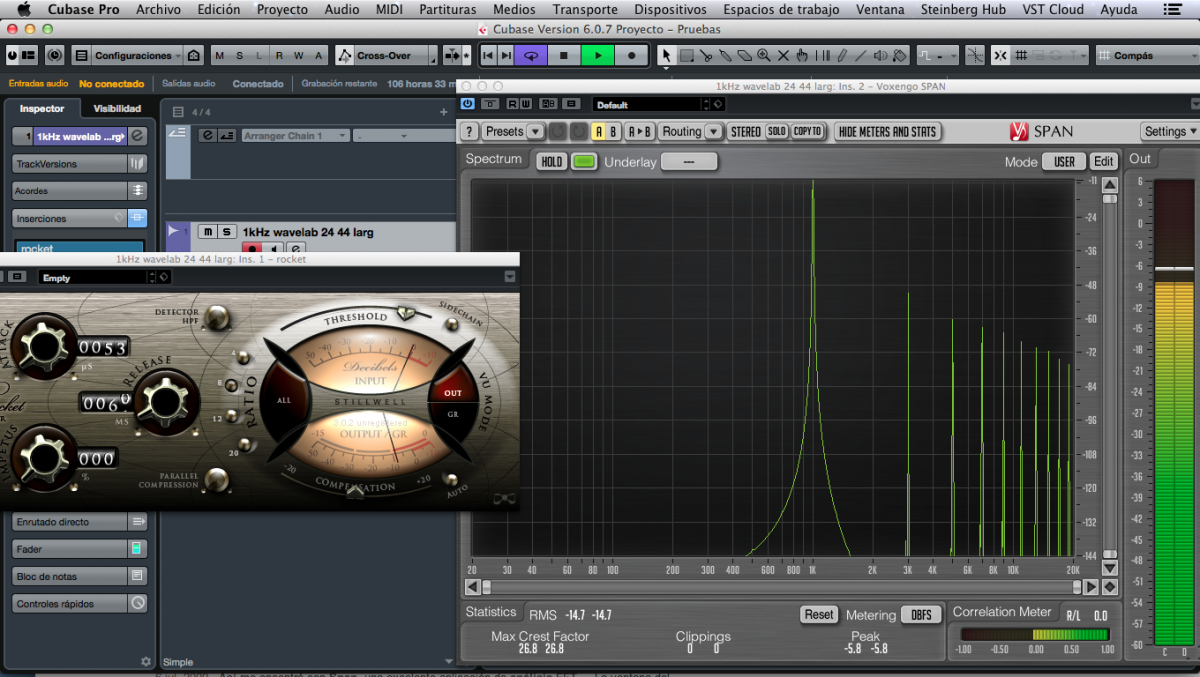Enable Solo on the 1kHz wavelab track
This screenshot has height=677, width=1200.
pos(226,232)
